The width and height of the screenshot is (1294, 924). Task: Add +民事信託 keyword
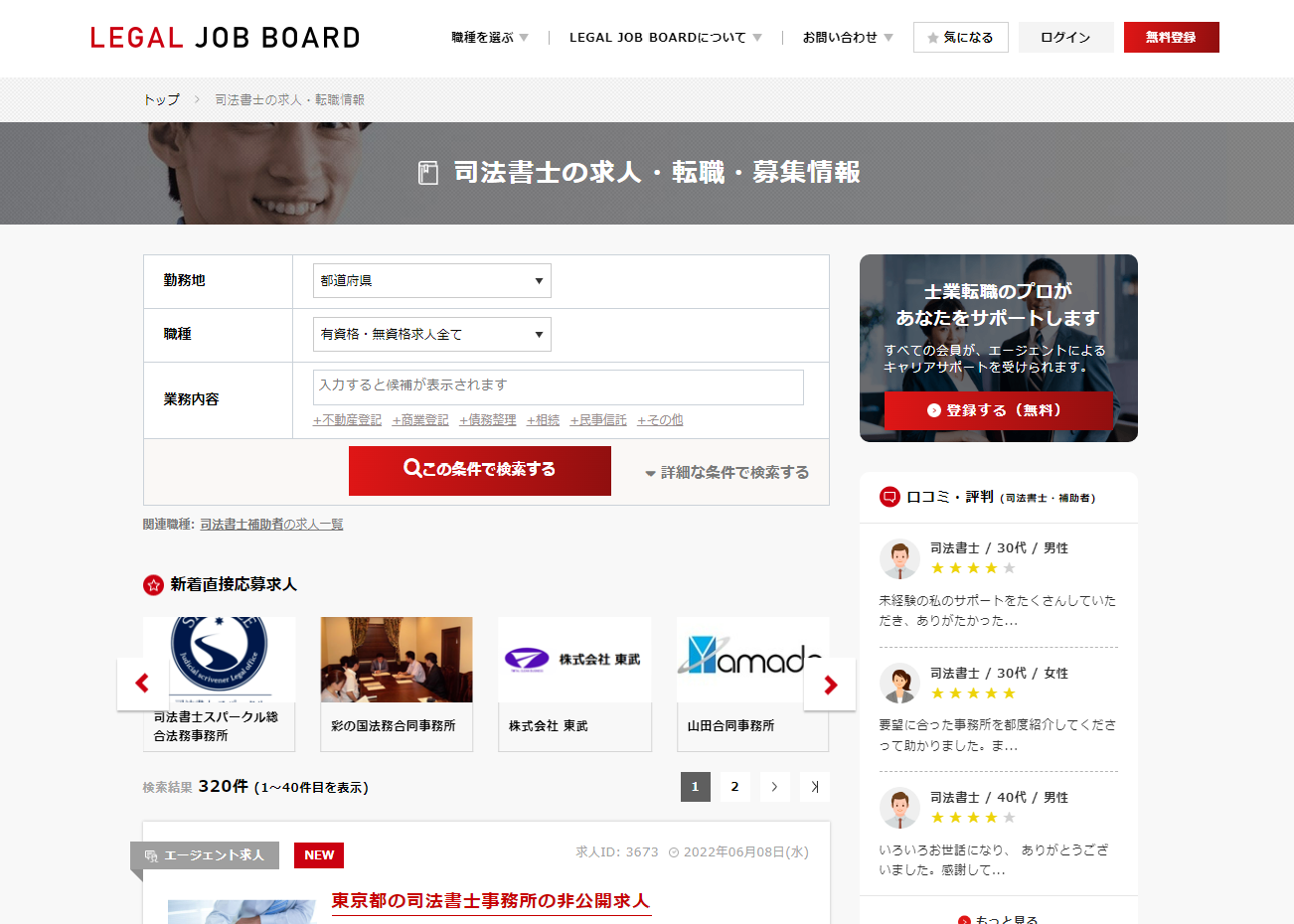[598, 420]
